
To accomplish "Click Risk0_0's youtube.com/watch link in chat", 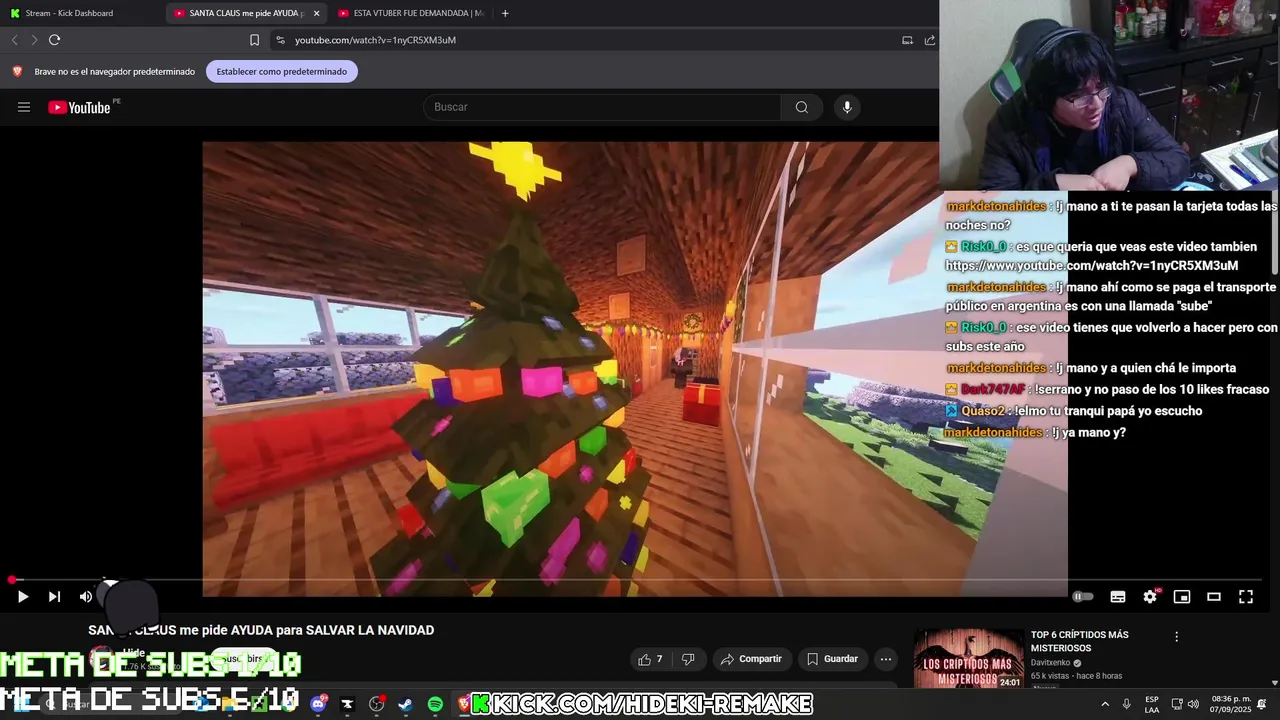I will coord(1091,266).
